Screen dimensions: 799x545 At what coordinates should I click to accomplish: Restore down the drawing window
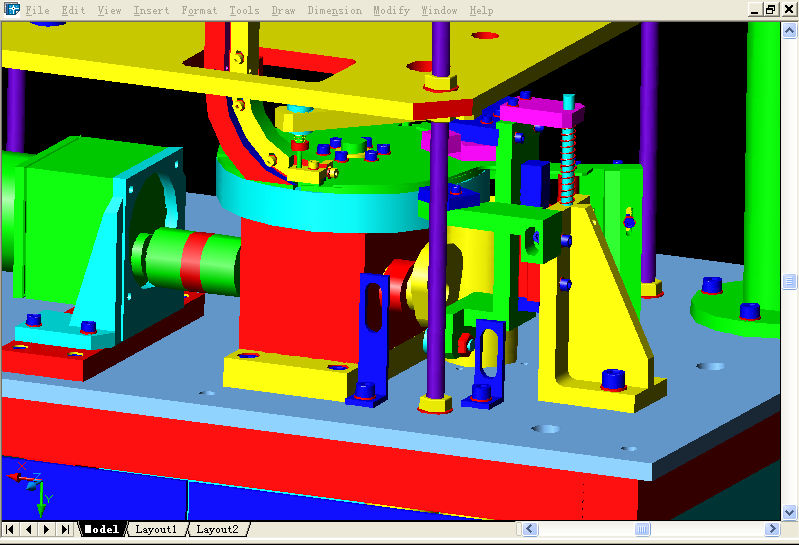[x=770, y=10]
